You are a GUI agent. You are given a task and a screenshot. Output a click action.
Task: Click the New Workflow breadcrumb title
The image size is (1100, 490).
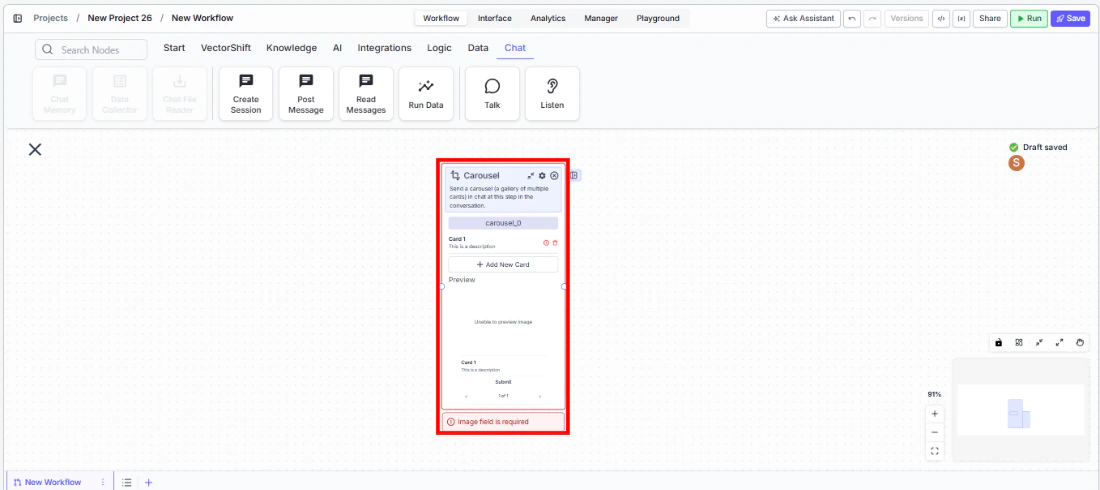pos(202,18)
